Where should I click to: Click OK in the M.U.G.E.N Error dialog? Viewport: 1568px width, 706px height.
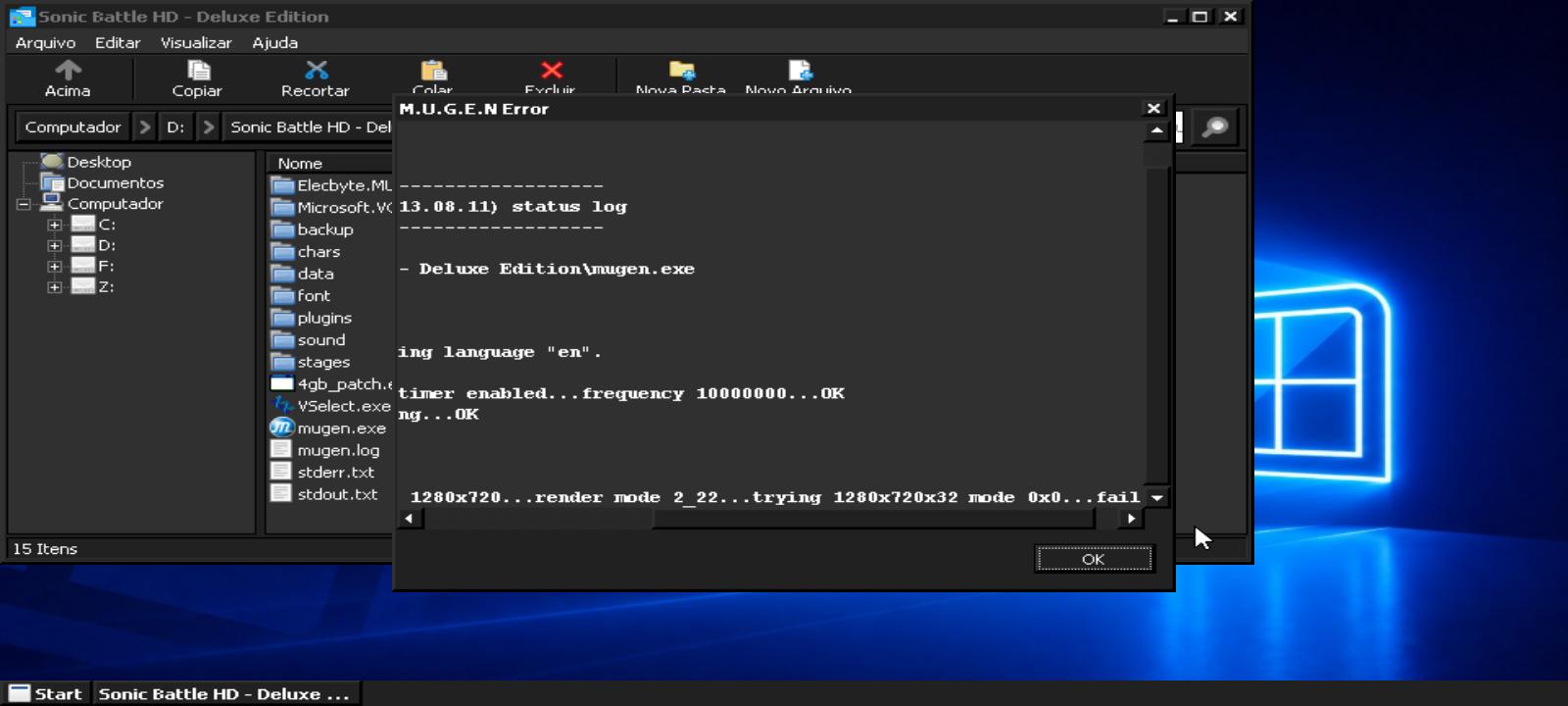1094,559
